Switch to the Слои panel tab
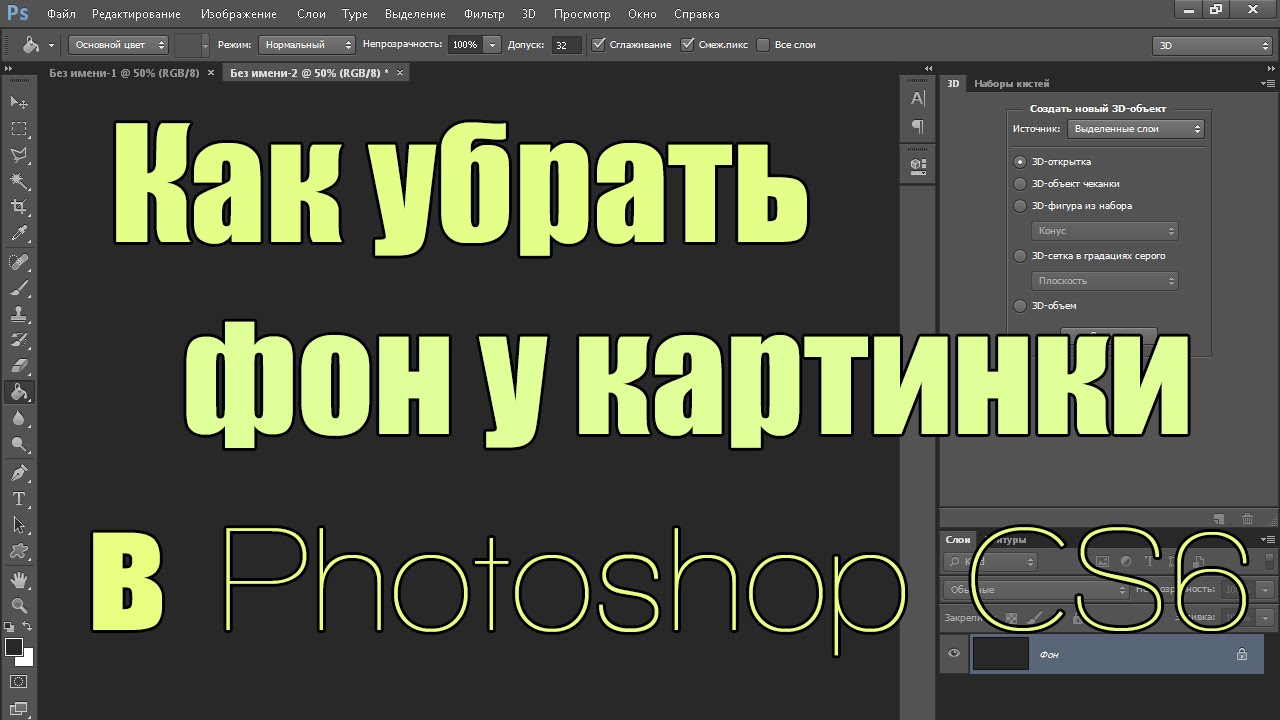Image resolution: width=1280 pixels, height=720 pixels. pyautogui.click(x=957, y=540)
